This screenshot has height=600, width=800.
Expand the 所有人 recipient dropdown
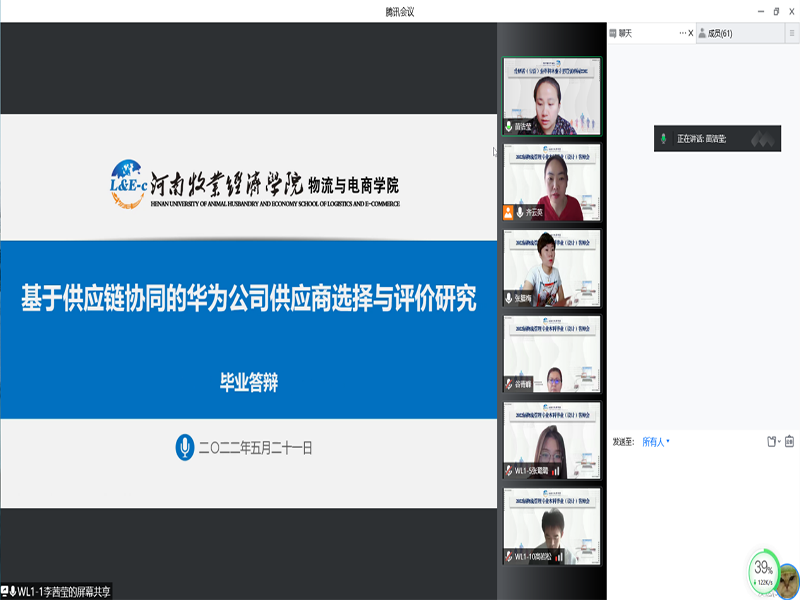[656, 441]
